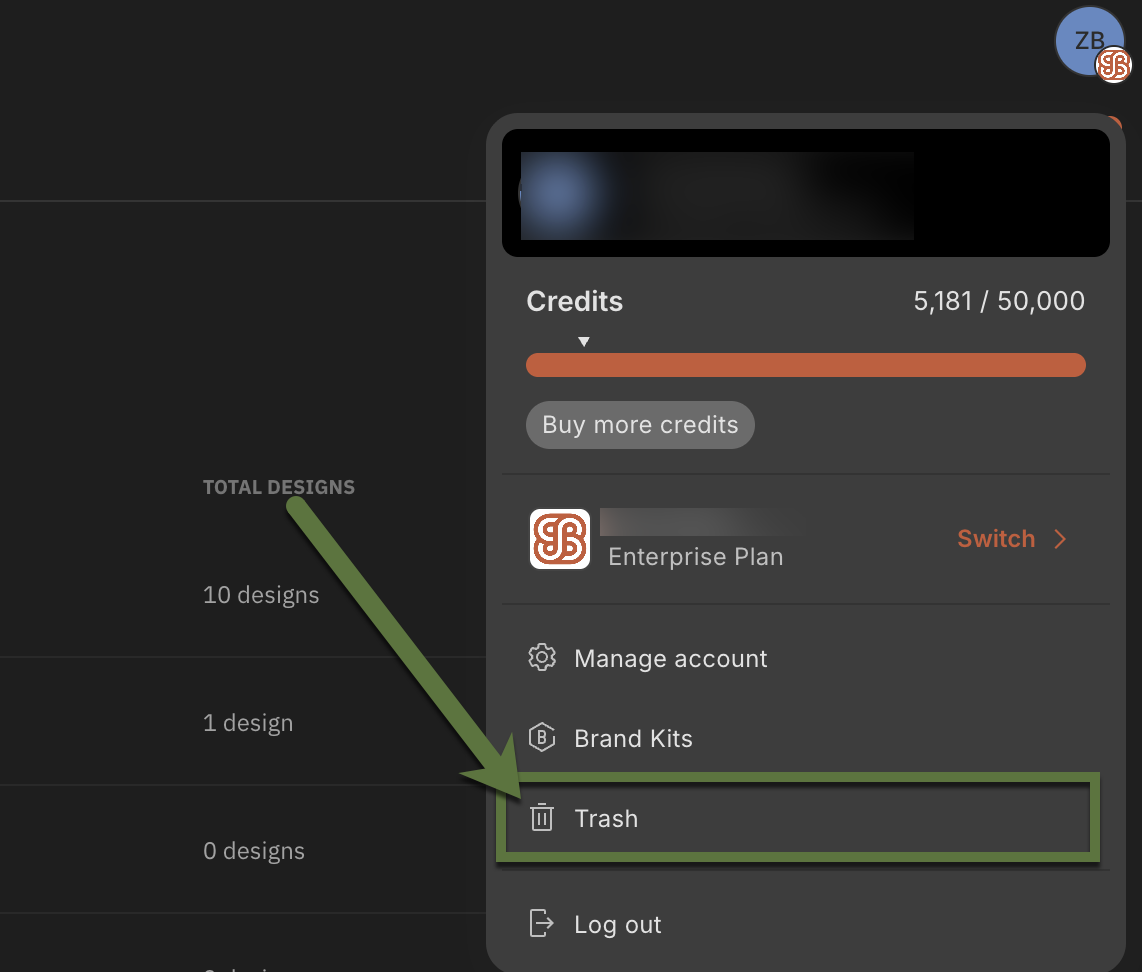The height and width of the screenshot is (972, 1142).
Task: Click the Enterprise Plan label
Action: [x=695, y=557]
